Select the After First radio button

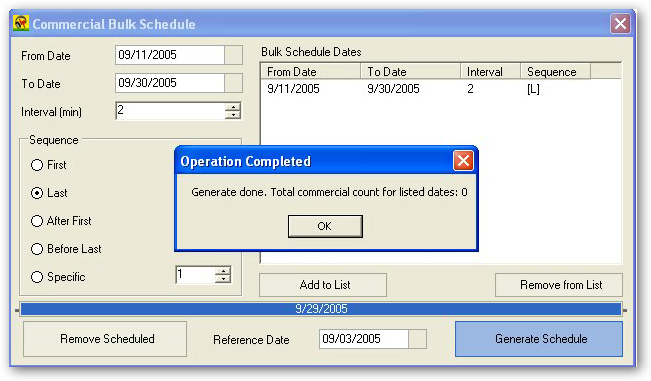click(x=37, y=221)
